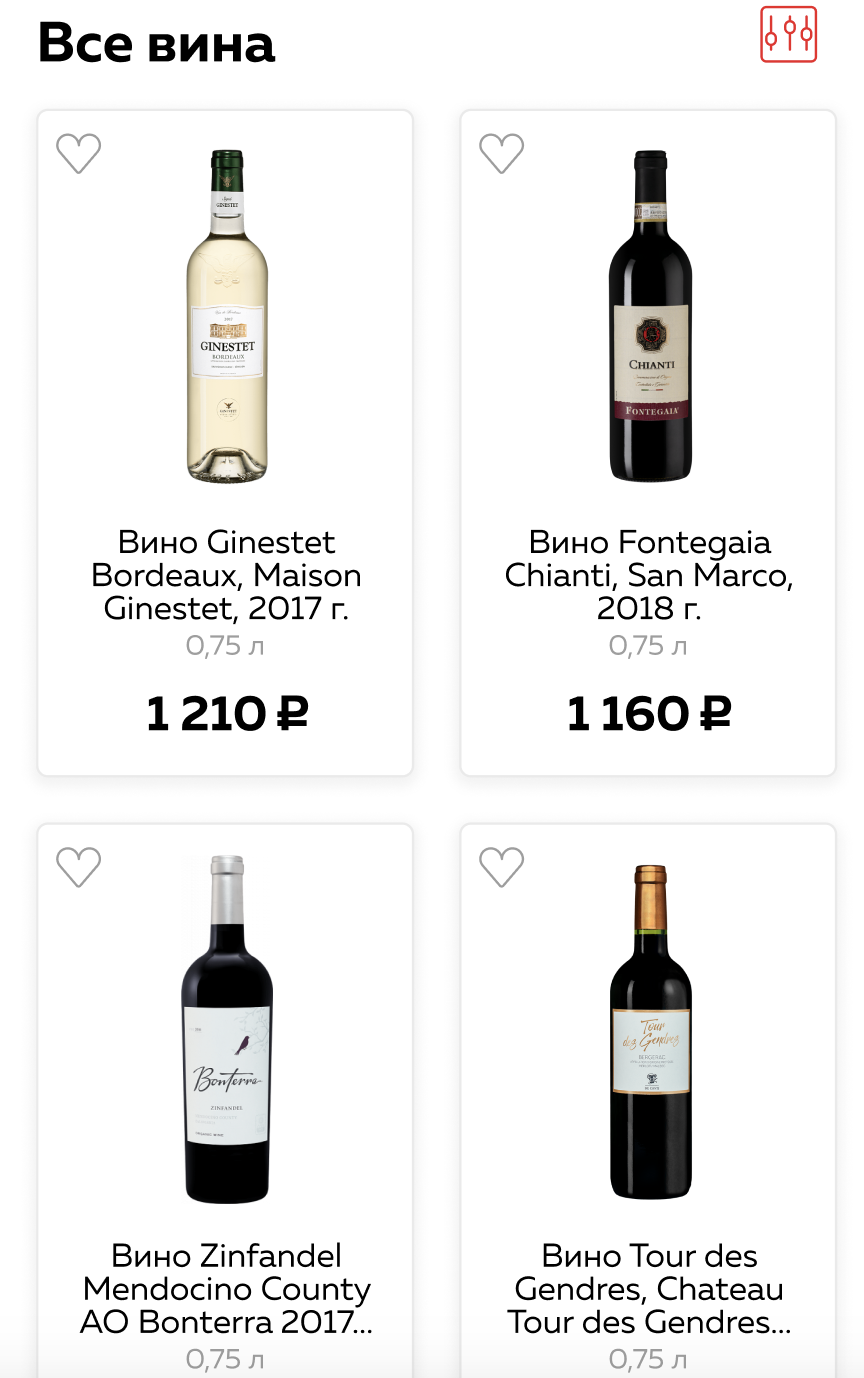Tap the 0,75 л volume under Fontegaia Chianti

tap(648, 646)
